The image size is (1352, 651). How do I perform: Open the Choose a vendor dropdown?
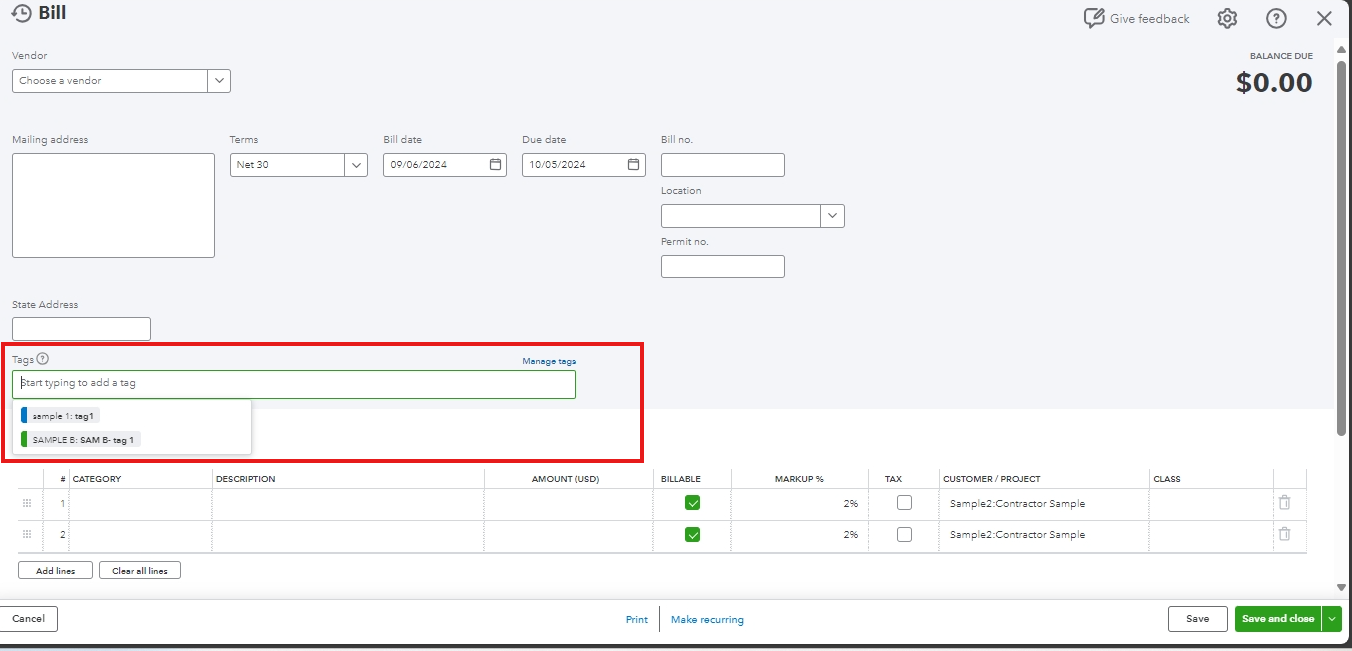(x=219, y=80)
